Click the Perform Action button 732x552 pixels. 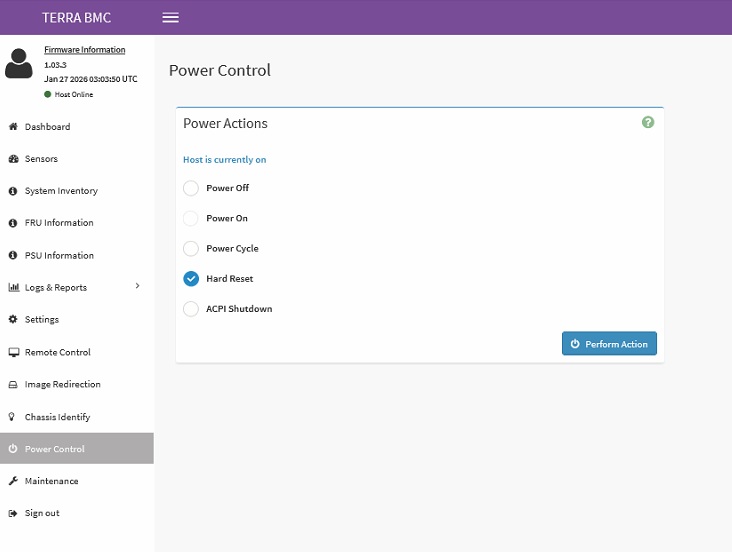(x=609, y=344)
